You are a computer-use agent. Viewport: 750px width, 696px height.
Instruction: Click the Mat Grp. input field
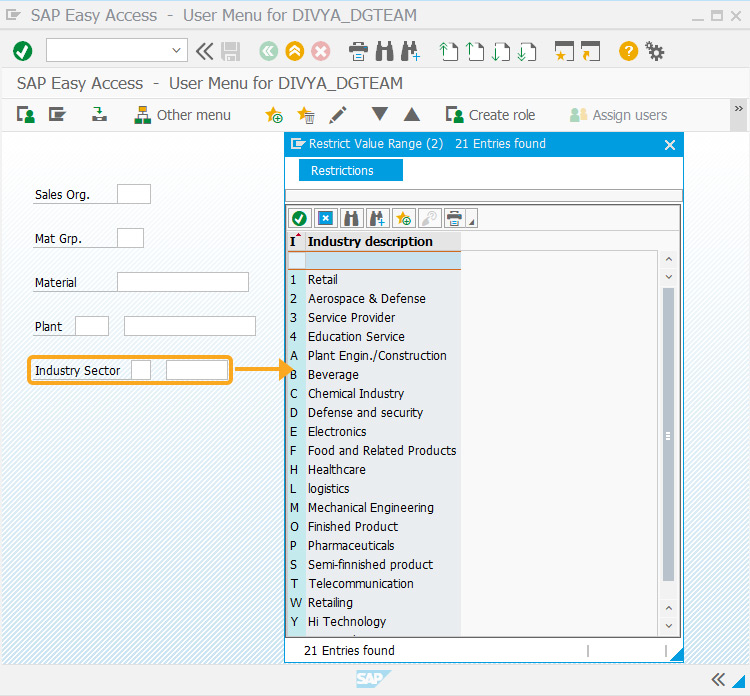click(x=130, y=238)
